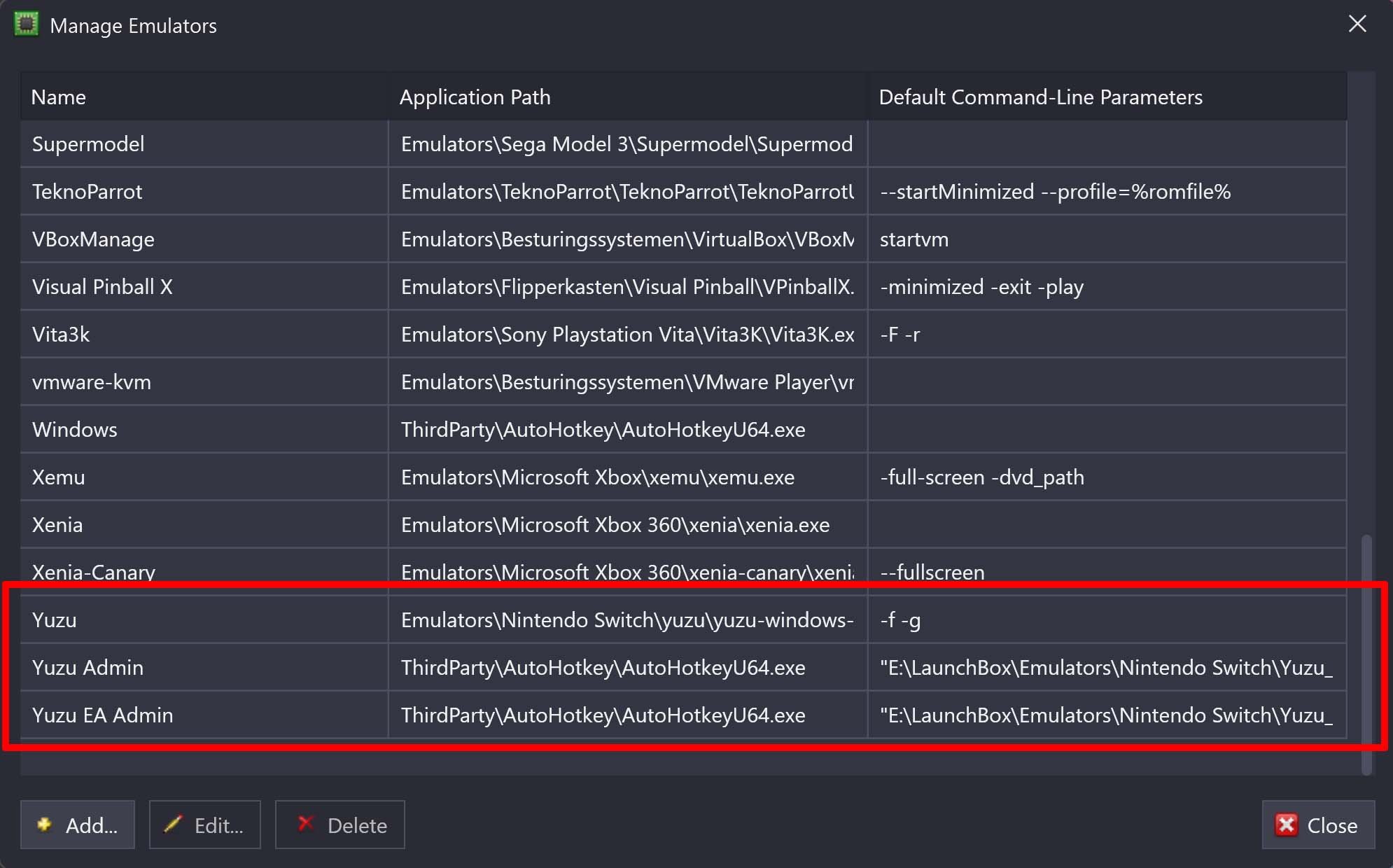Screen dimensions: 1393x868
Task: Click Yuzu Admin command-line parameters cell
Action: point(1107,667)
